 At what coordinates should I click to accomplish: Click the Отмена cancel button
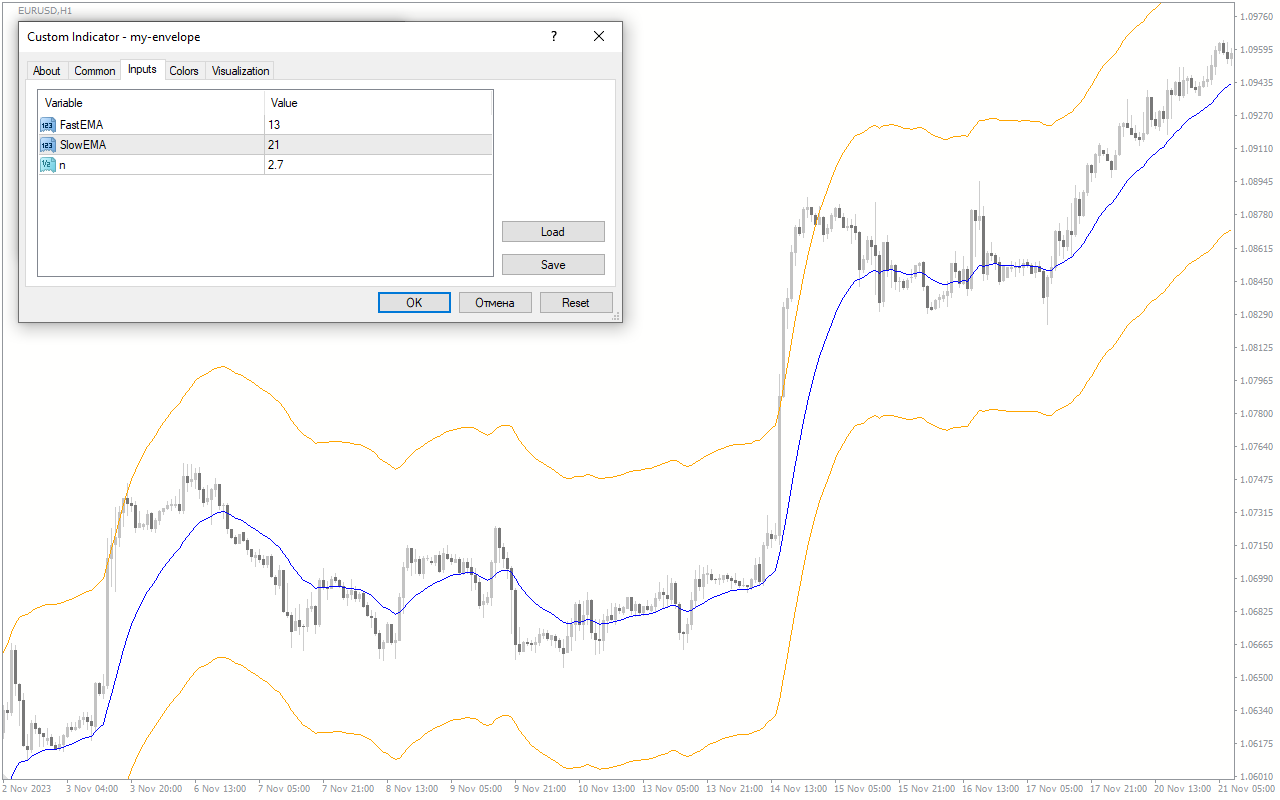tap(495, 303)
